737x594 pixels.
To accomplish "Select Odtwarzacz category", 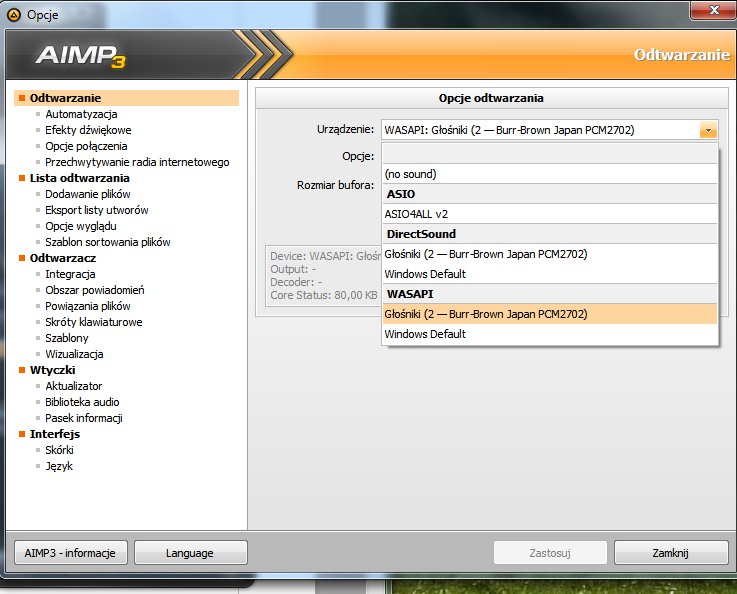I will [x=63, y=258].
